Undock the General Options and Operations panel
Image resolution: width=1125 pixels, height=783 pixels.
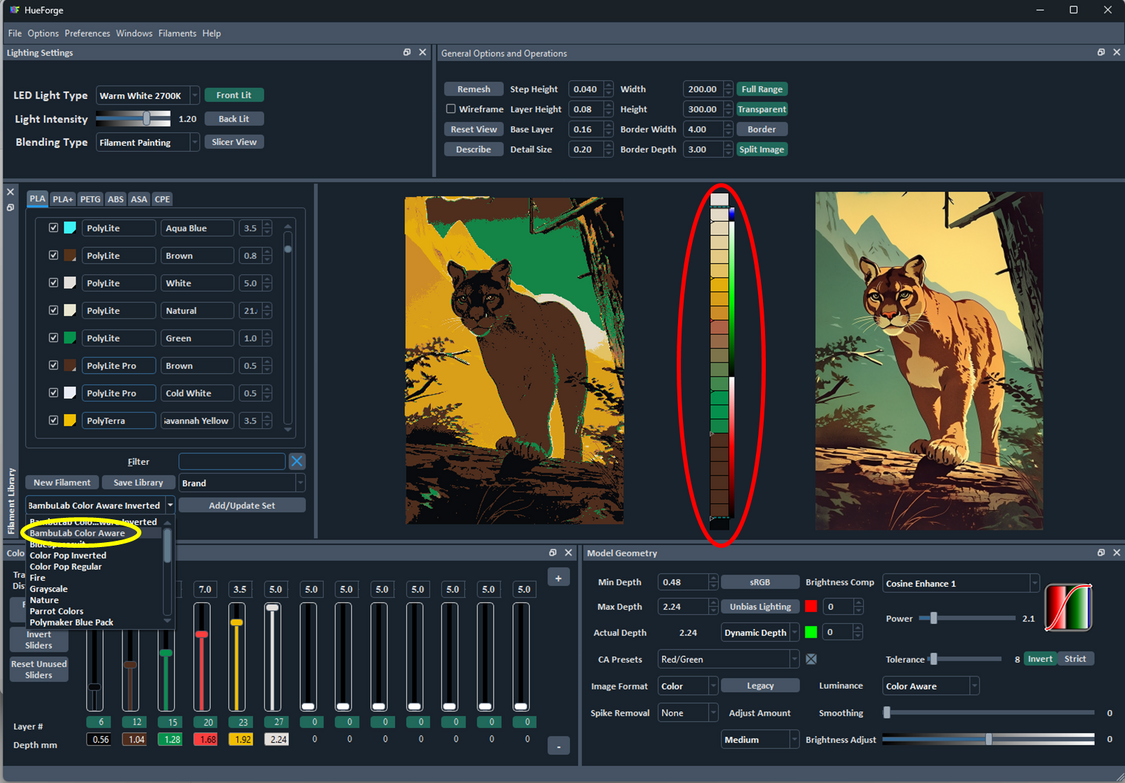(x=1101, y=52)
